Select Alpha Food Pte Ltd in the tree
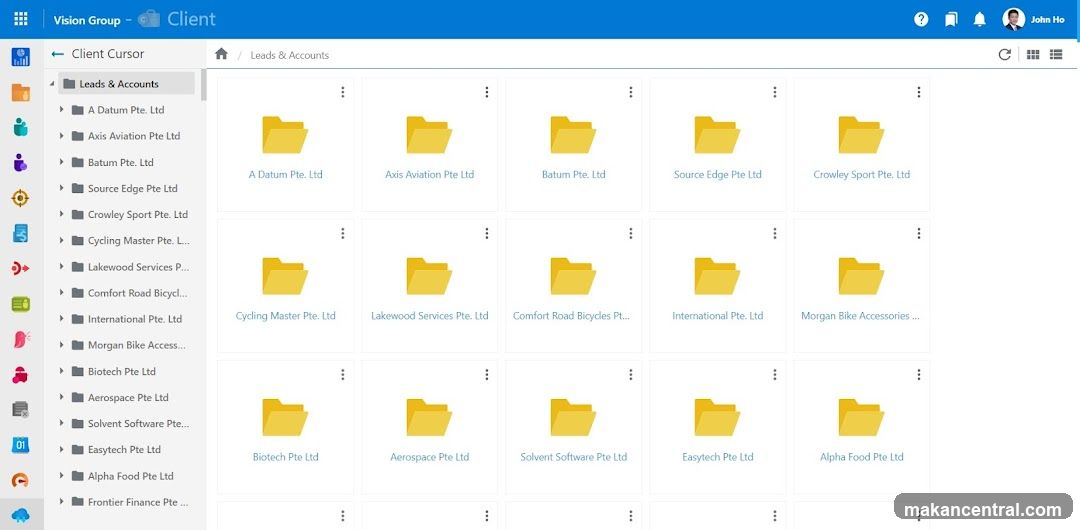Screen dimensions: 1080x530 [x=130, y=476]
